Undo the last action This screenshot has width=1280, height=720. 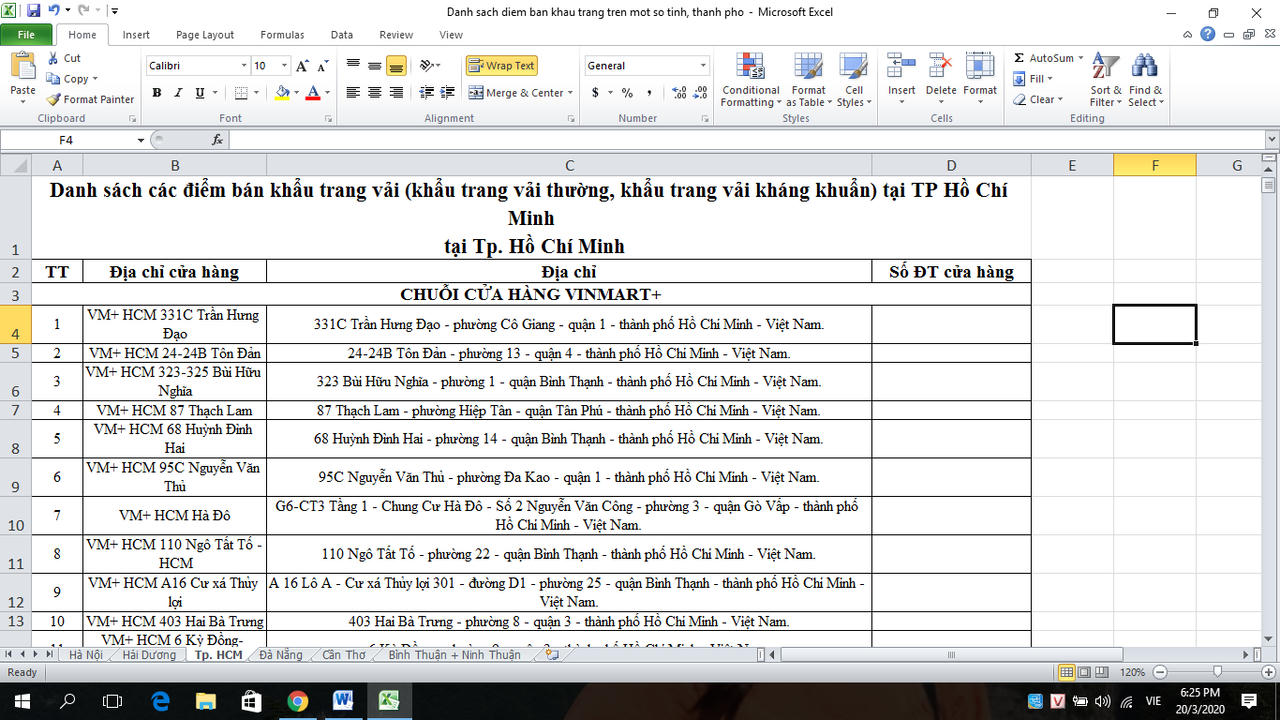[x=53, y=11]
